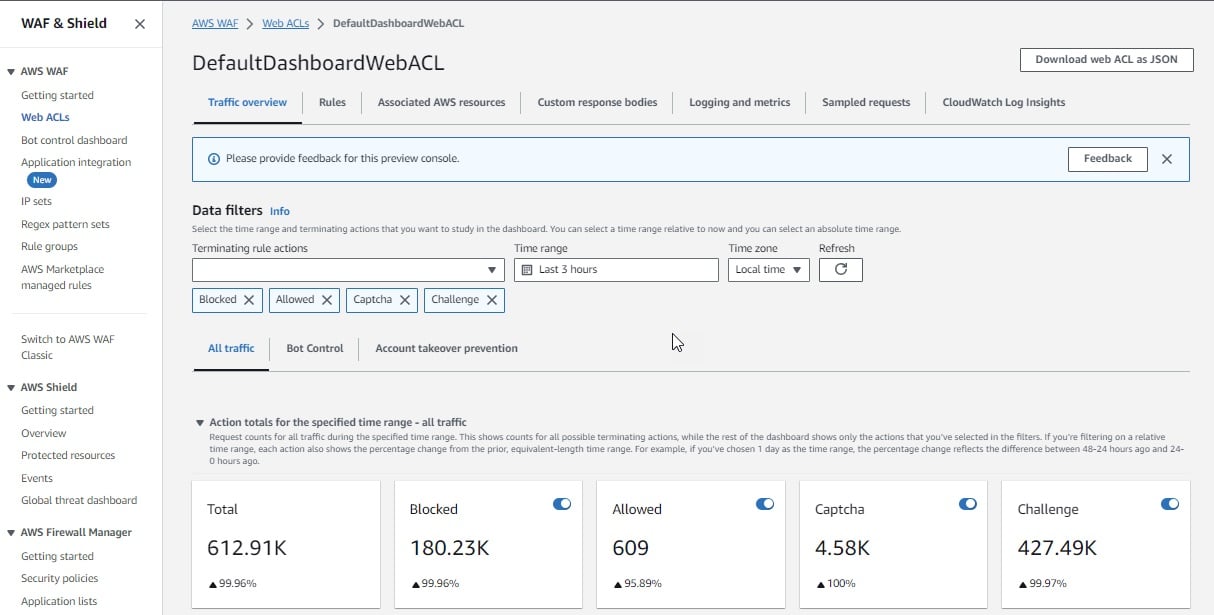The image size is (1214, 615).
Task: Remove the Challenge filter chip
Action: [x=491, y=300]
